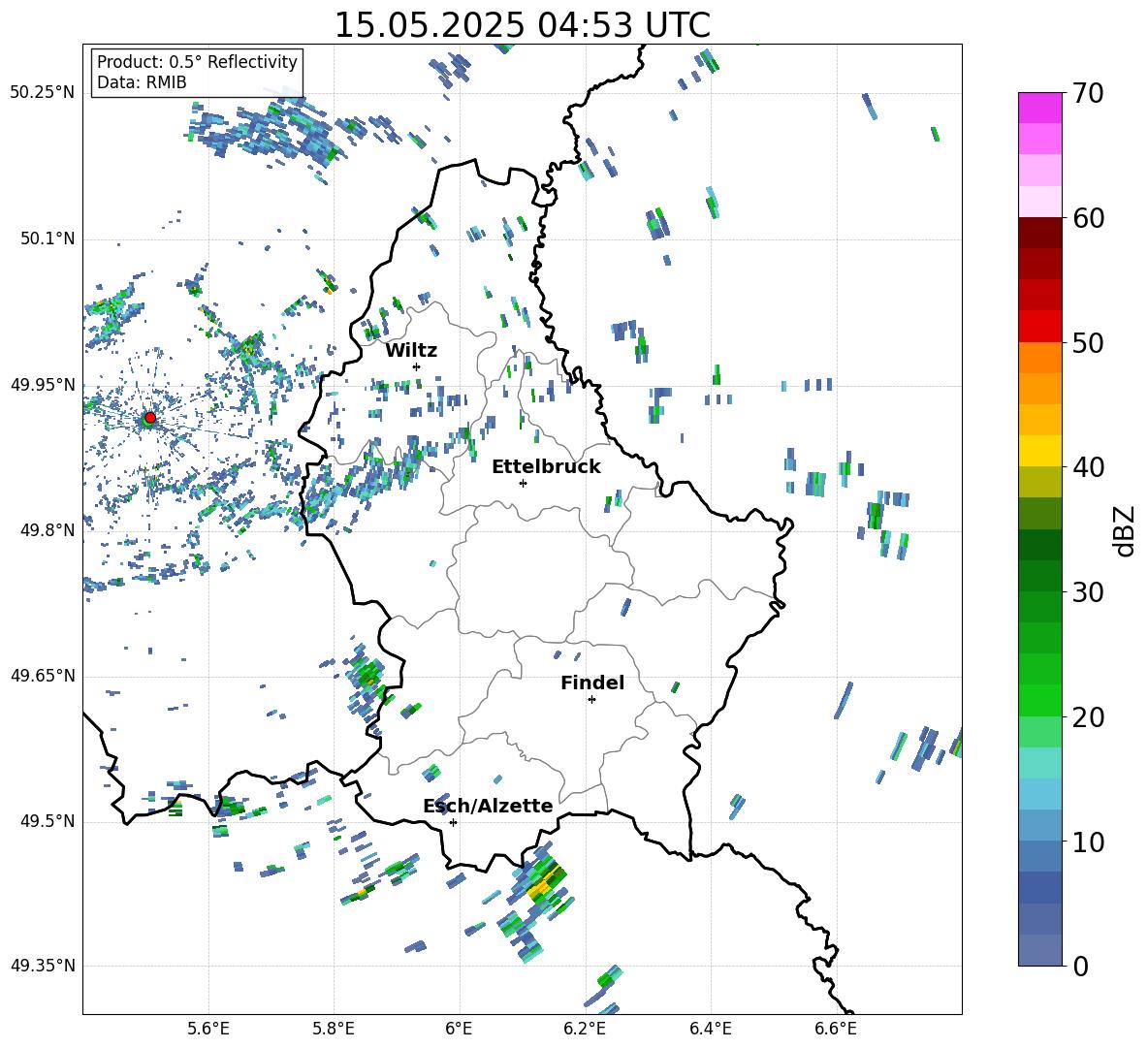The height and width of the screenshot is (1048, 1148).
Task: Click the Esch/Alzette city label
Action: click(488, 806)
